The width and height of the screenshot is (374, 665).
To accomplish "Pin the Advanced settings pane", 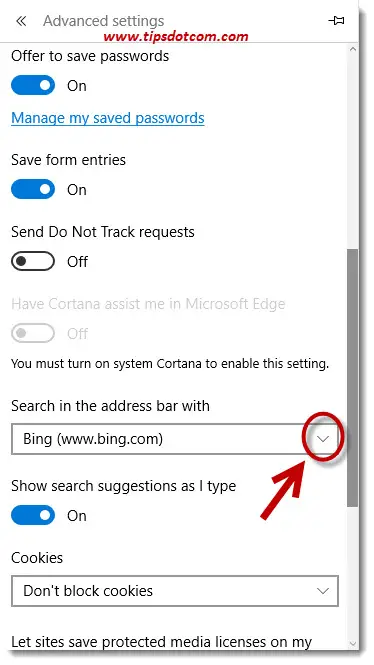I will click(336, 20).
